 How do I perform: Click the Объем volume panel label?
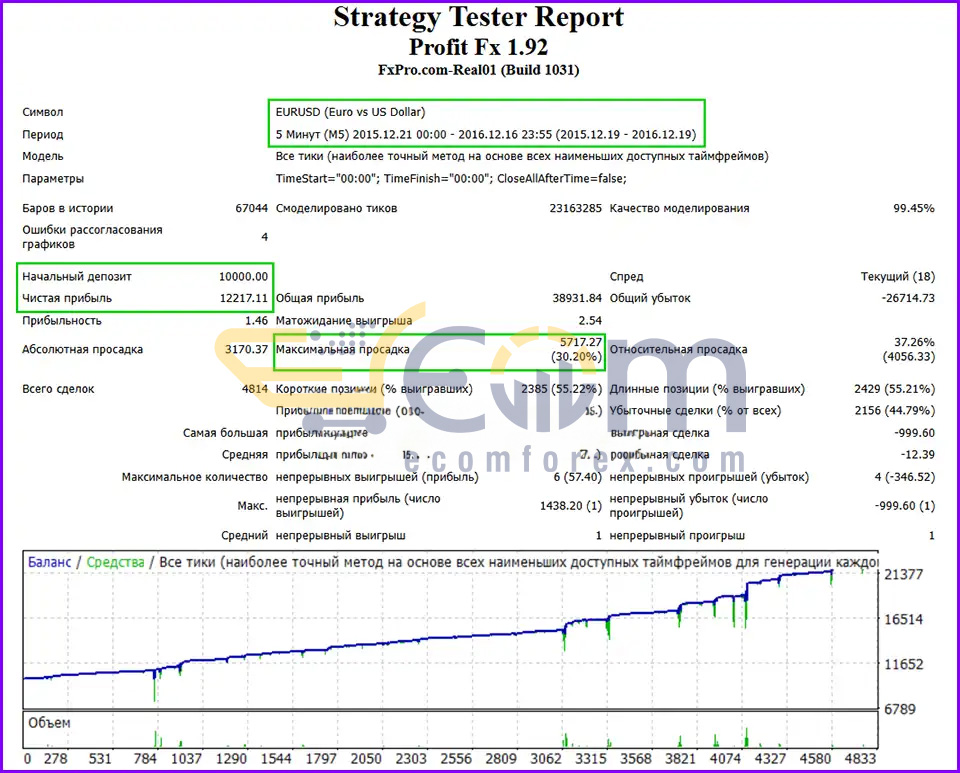(x=49, y=722)
